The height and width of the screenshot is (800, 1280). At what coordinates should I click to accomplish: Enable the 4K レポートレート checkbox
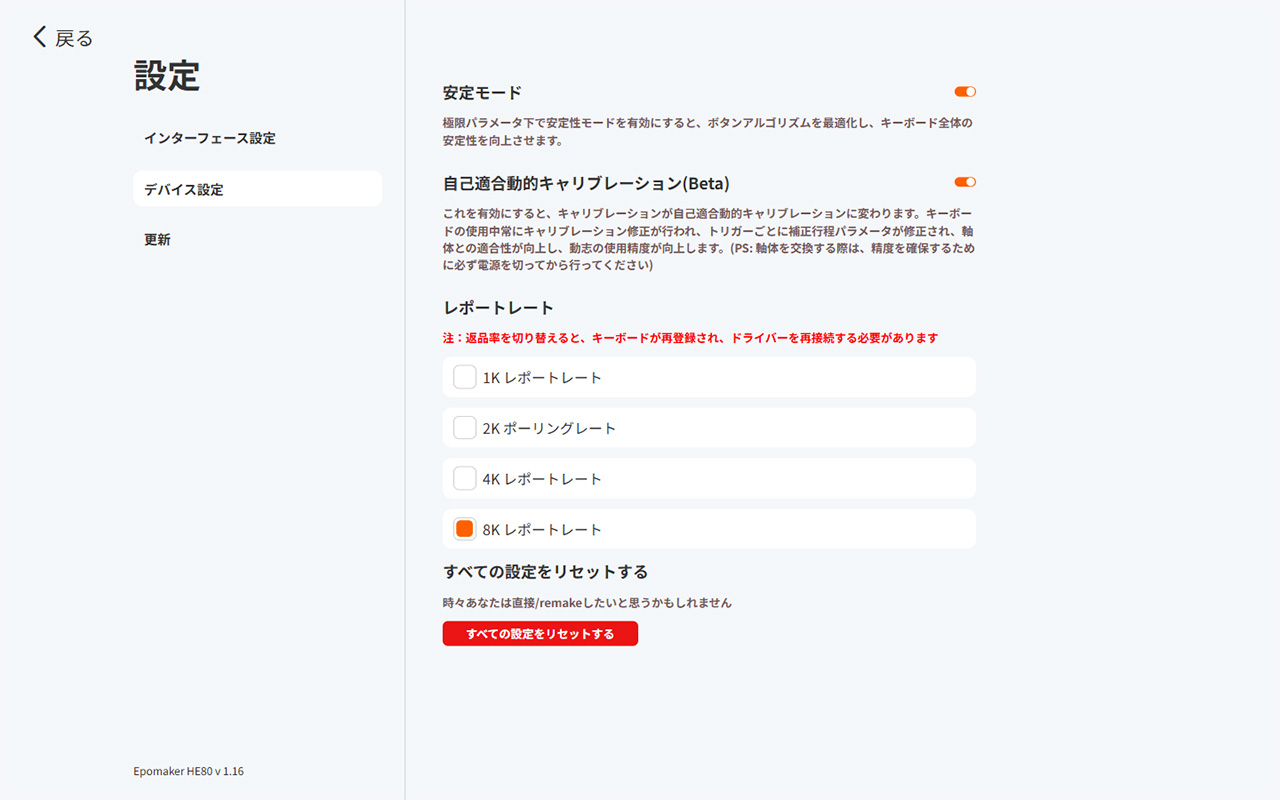point(464,478)
